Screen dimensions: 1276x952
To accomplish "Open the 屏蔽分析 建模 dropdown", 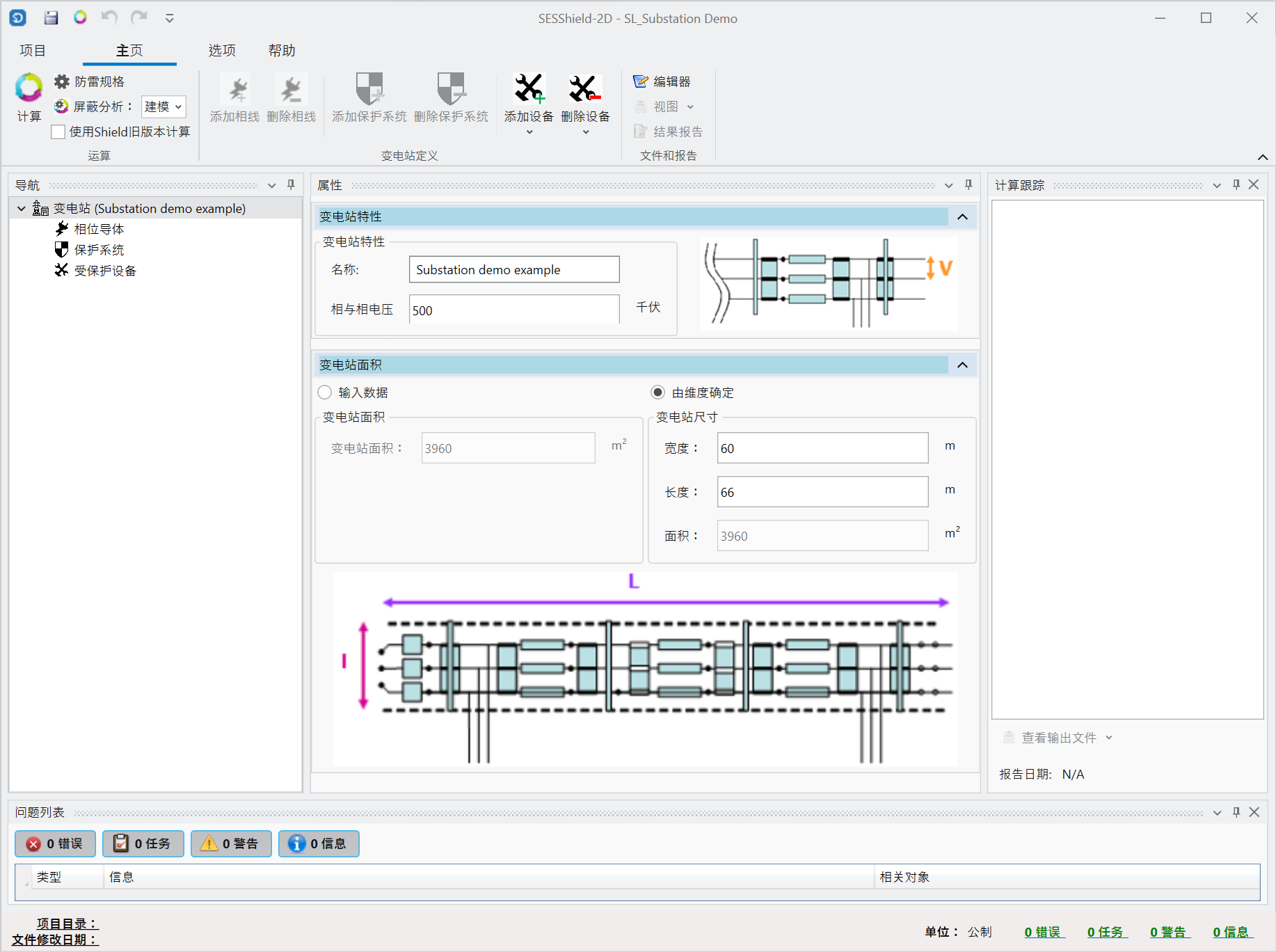I will pyautogui.click(x=164, y=106).
